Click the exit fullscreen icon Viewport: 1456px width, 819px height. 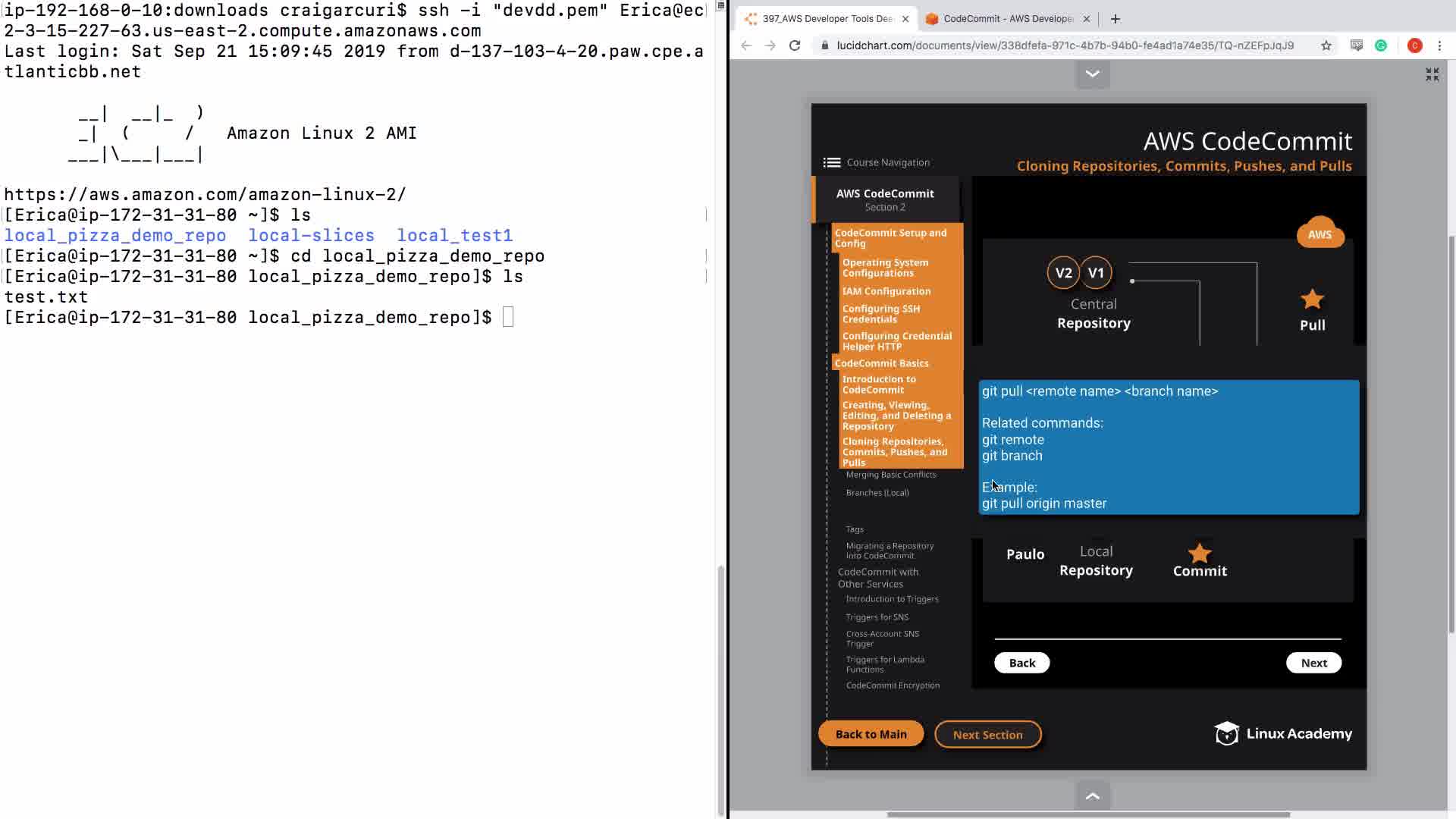pos(1432,74)
